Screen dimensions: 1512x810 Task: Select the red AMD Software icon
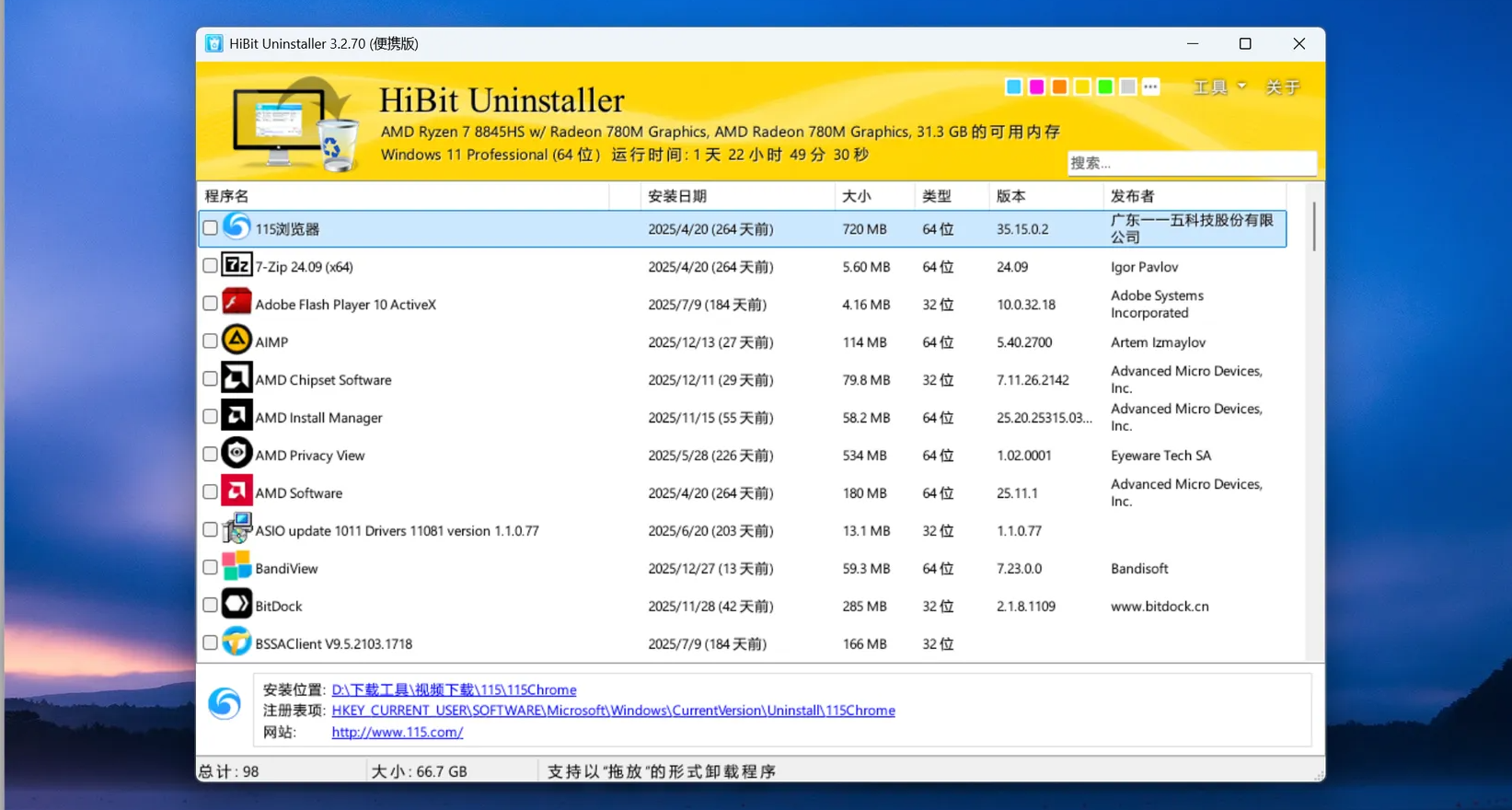(237, 492)
